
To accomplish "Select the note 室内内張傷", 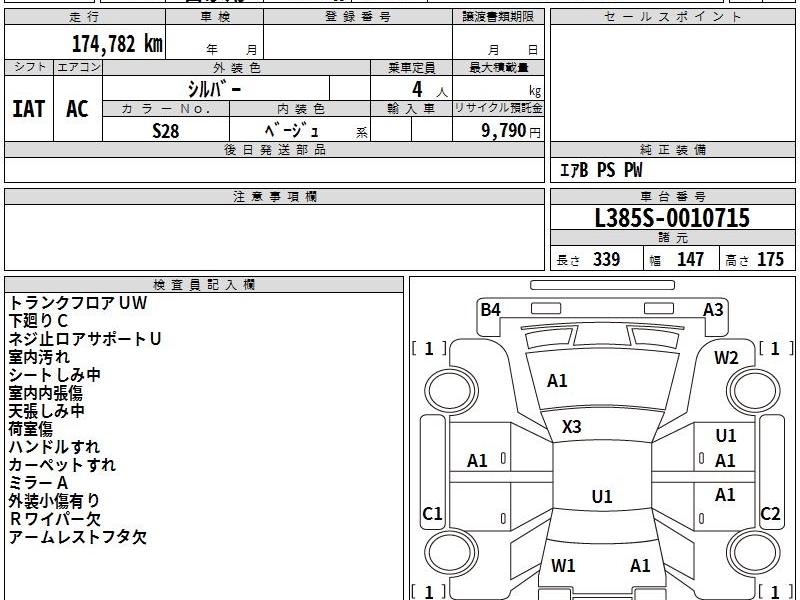I will 45,393.
